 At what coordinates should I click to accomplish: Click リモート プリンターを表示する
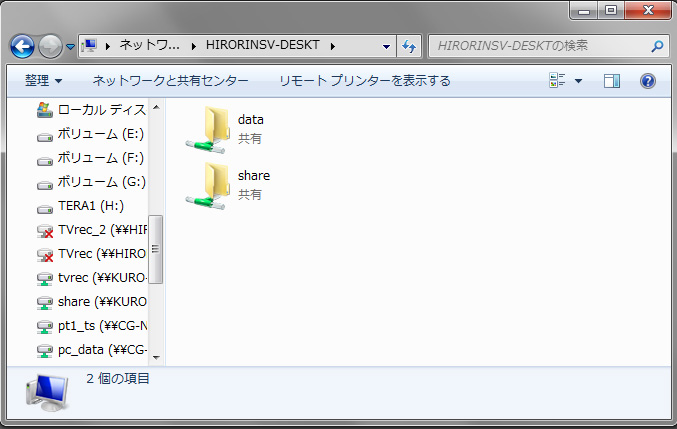tap(365, 81)
